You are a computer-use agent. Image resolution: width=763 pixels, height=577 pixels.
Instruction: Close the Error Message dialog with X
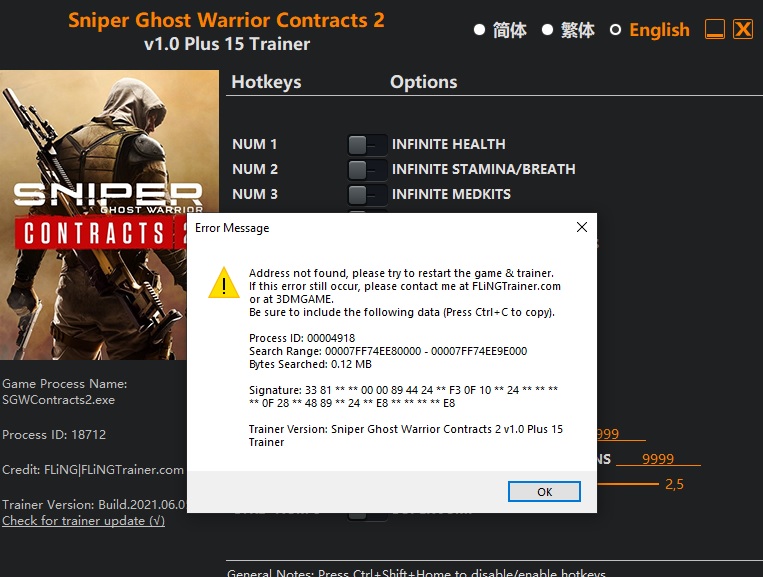point(581,227)
